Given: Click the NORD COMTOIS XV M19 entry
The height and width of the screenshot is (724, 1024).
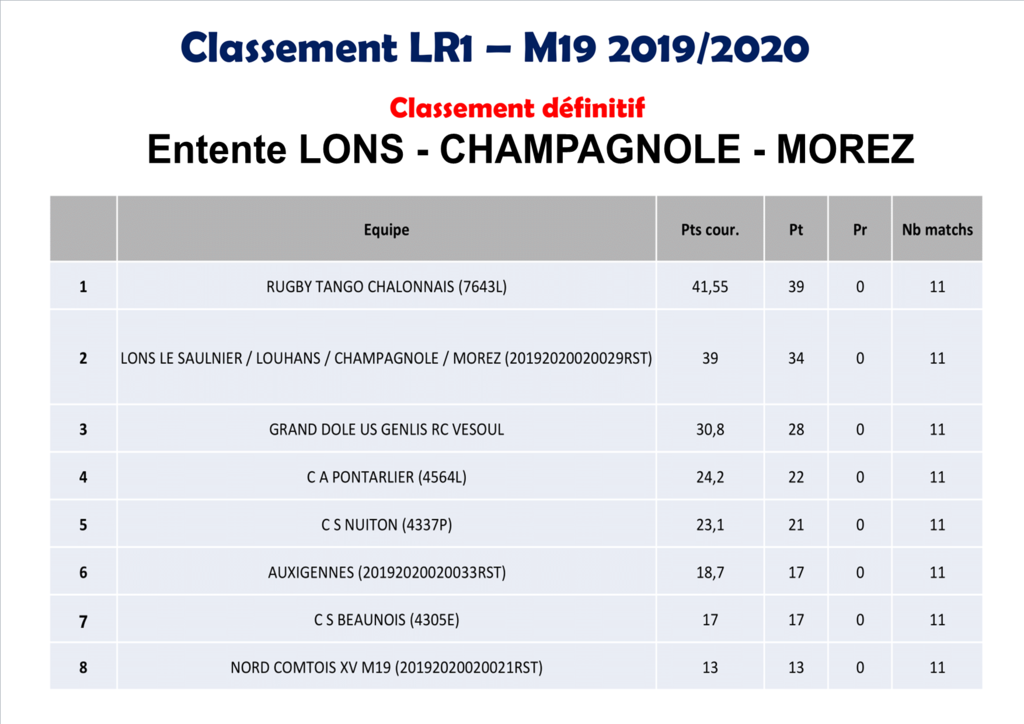Looking at the screenshot, I should point(386,667).
